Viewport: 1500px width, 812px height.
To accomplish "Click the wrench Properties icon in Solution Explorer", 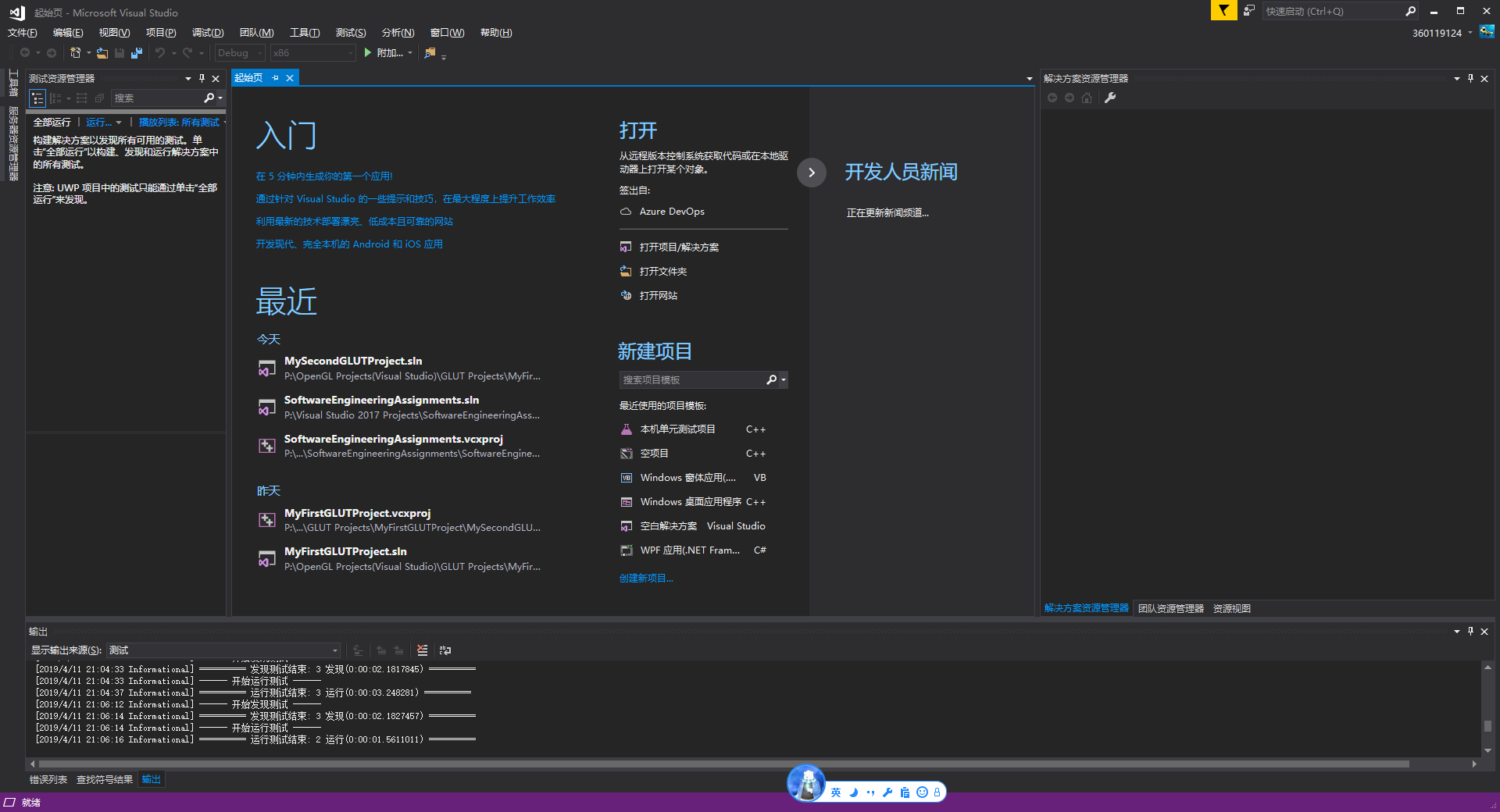I will (1110, 98).
